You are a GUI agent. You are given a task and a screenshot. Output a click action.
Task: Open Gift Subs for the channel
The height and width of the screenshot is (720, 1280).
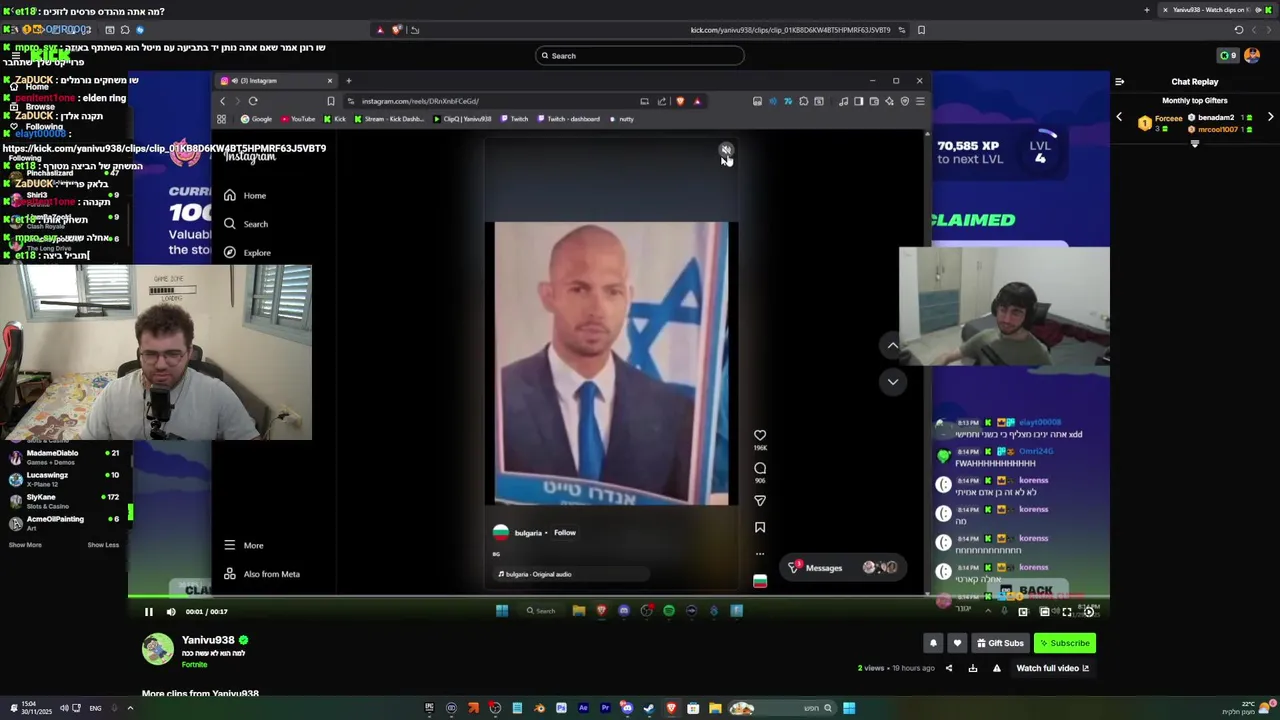1000,643
